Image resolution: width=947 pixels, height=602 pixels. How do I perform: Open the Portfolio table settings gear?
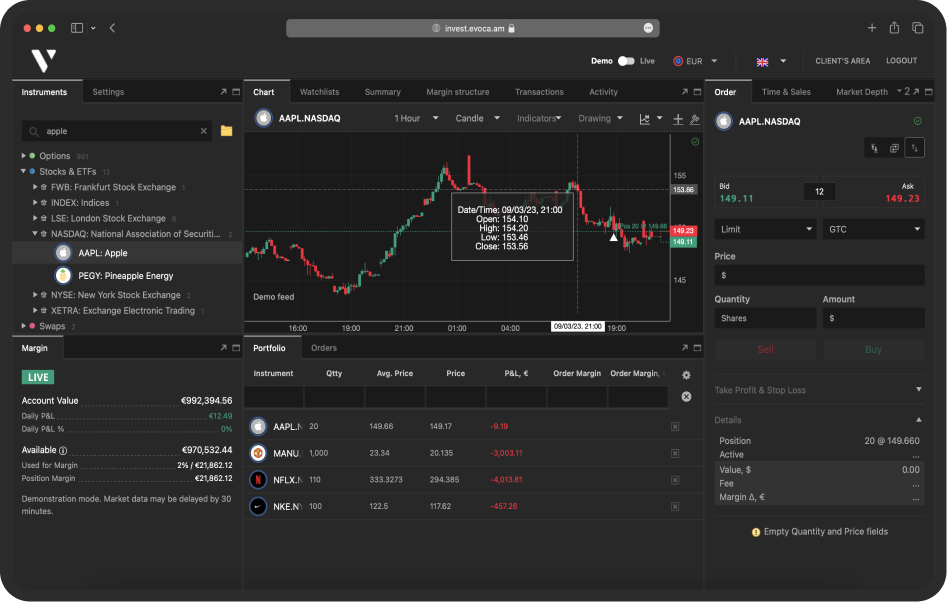tap(686, 375)
